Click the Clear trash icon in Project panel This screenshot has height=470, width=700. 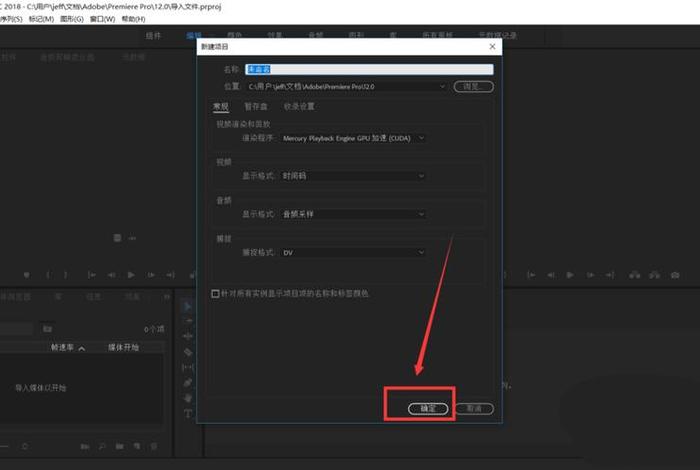154,446
